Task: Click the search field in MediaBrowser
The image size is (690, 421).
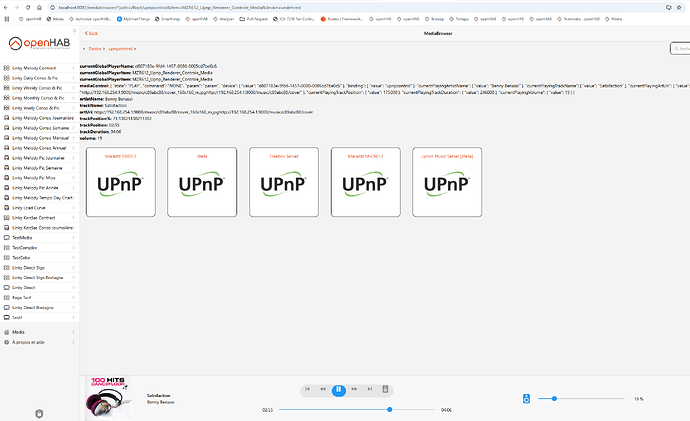Action: tap(680, 48)
